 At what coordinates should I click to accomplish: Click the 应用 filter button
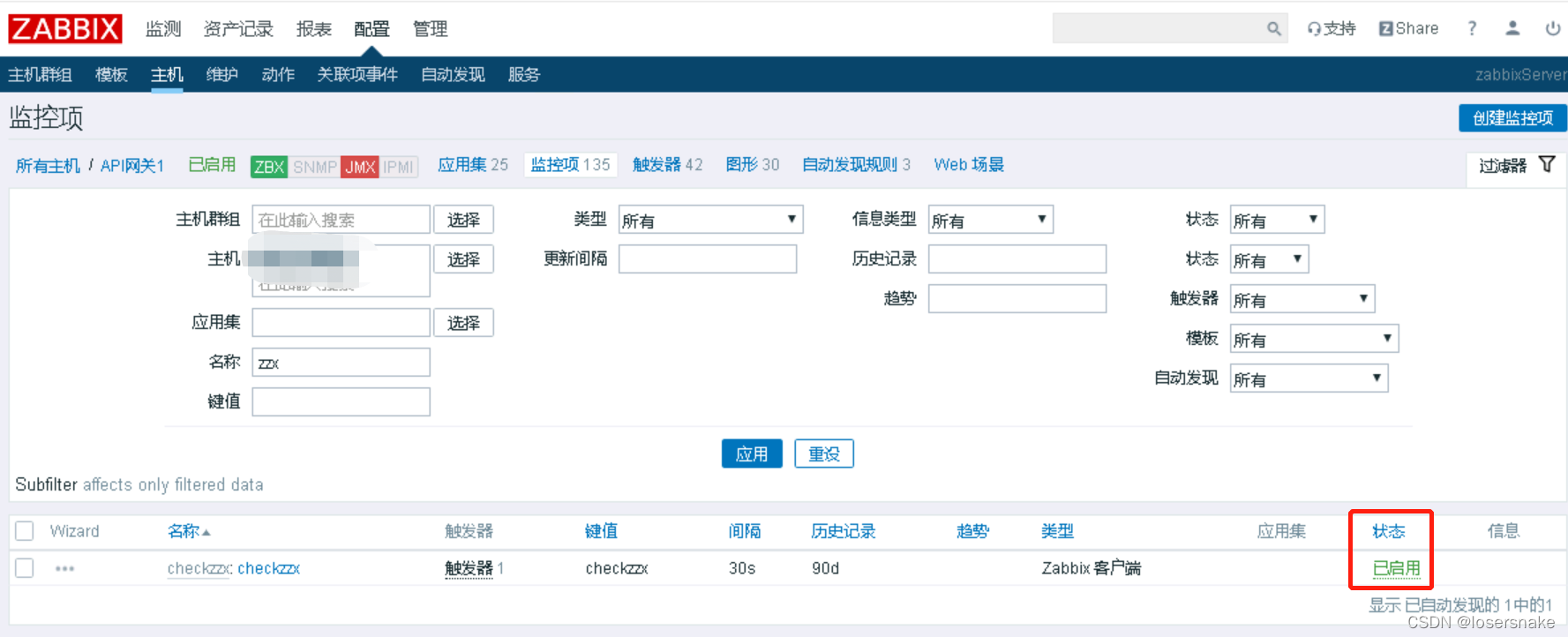[752, 453]
